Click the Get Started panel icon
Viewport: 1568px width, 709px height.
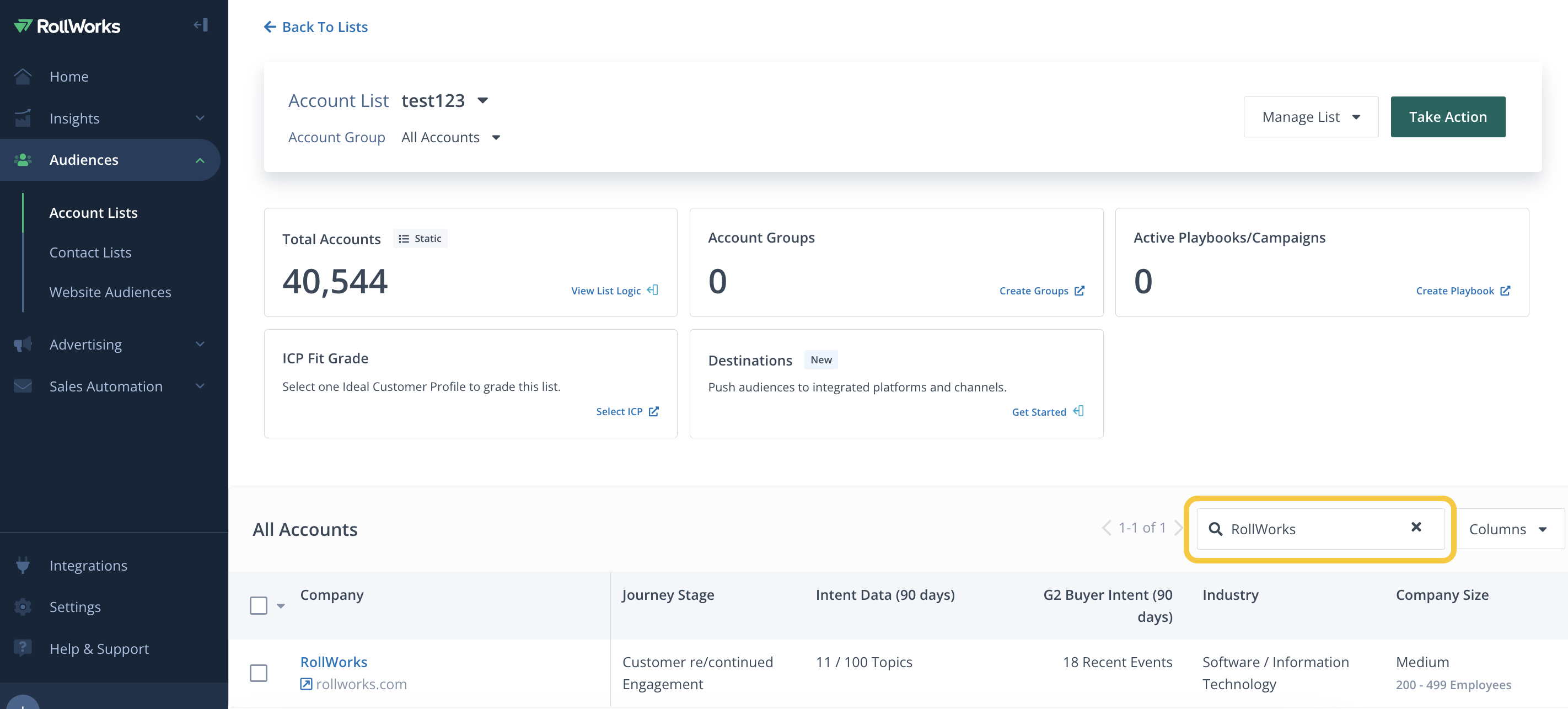click(1078, 411)
